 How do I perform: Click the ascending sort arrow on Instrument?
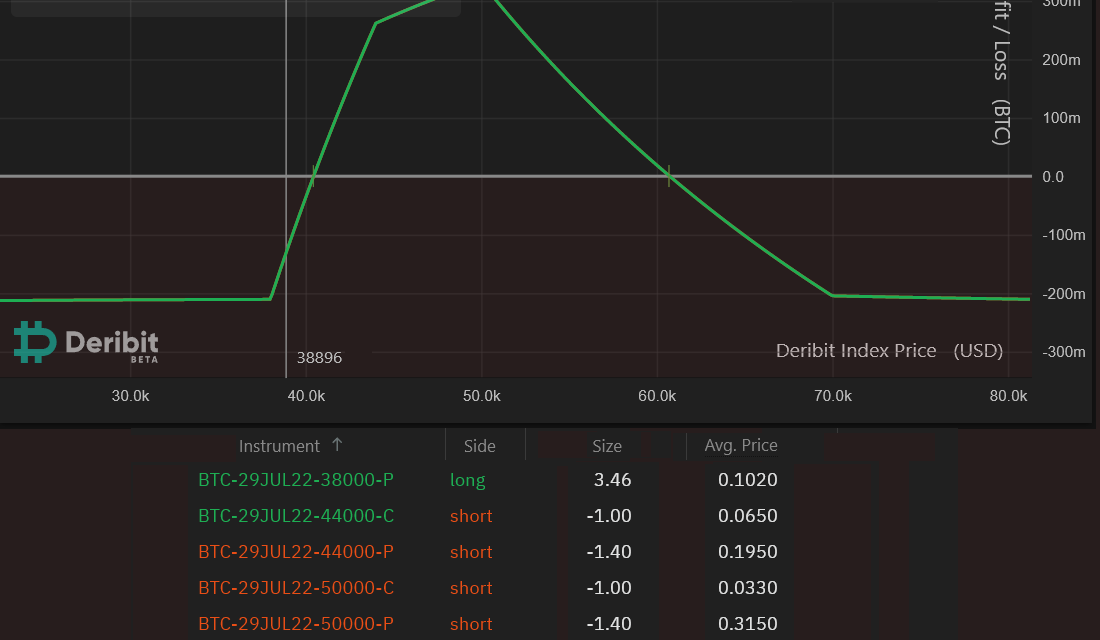(x=337, y=444)
